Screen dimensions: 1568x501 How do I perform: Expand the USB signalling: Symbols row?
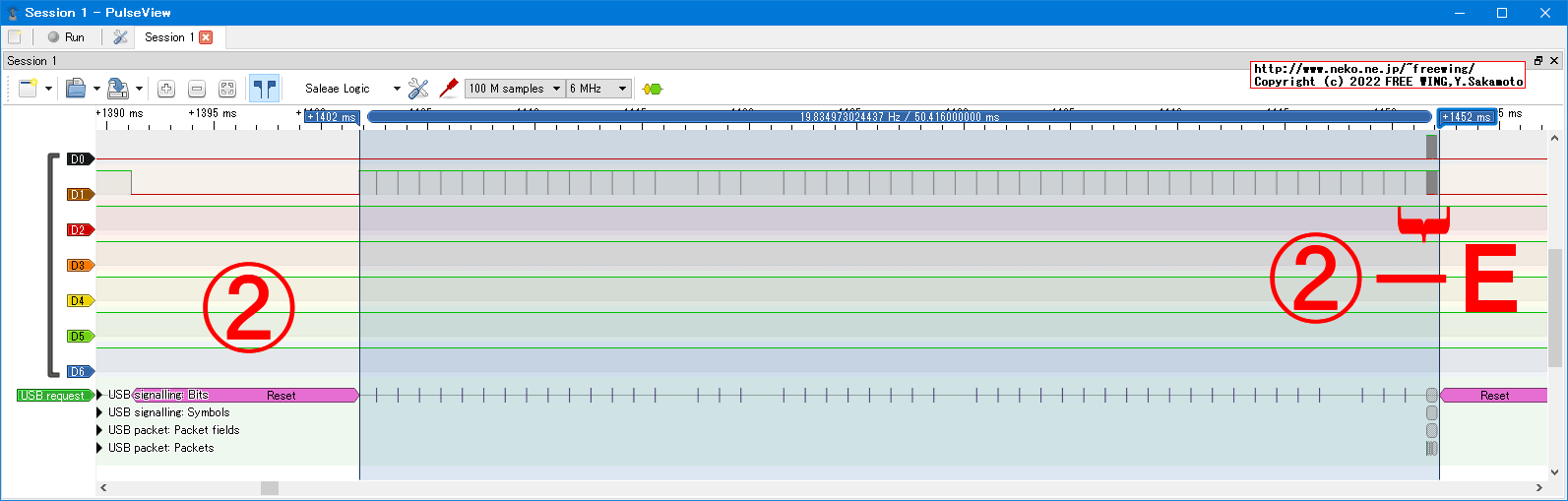100,412
